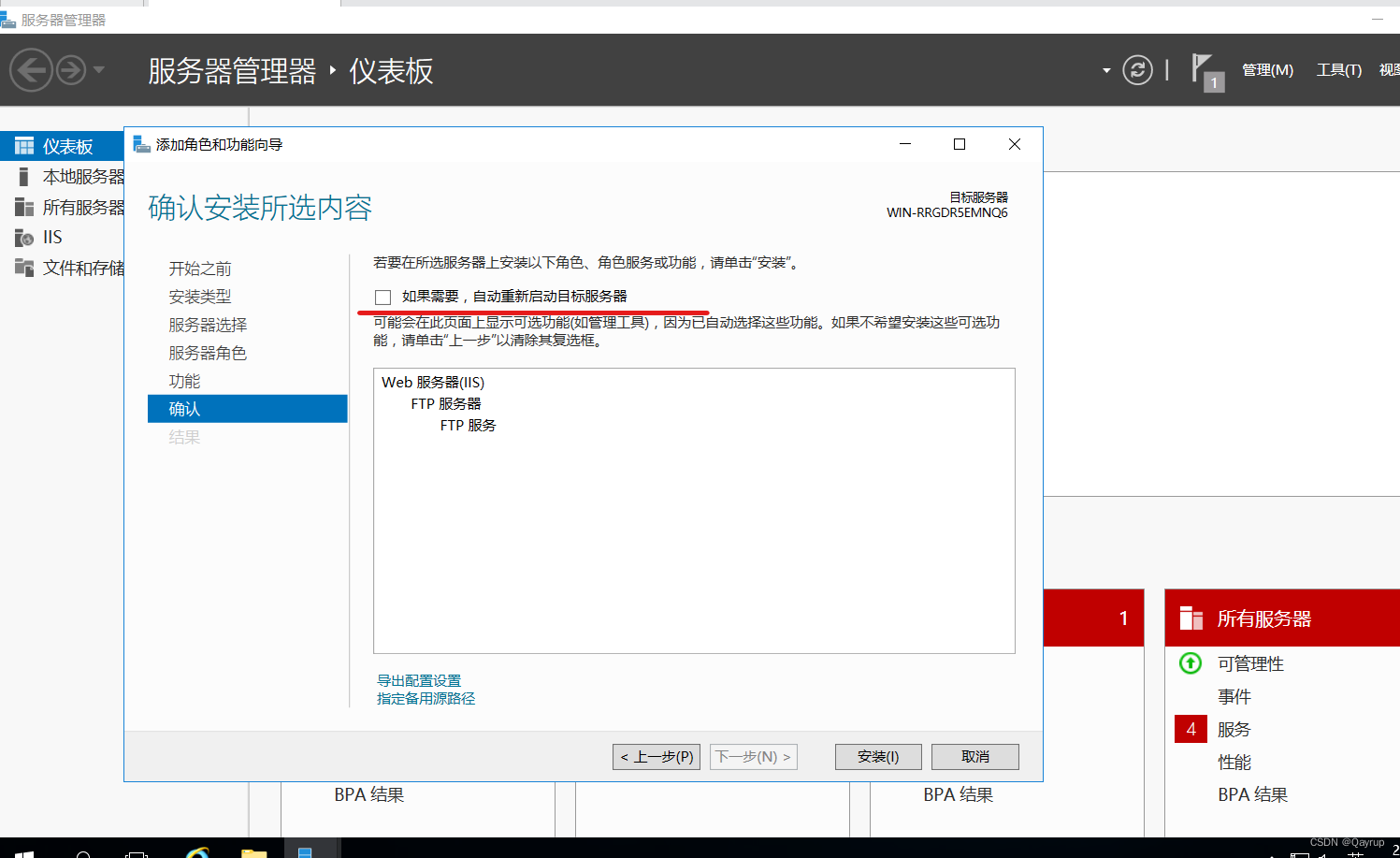Screen dimensions: 1400x858
Task: Open the 工具(T) menu
Action: click(x=1338, y=69)
